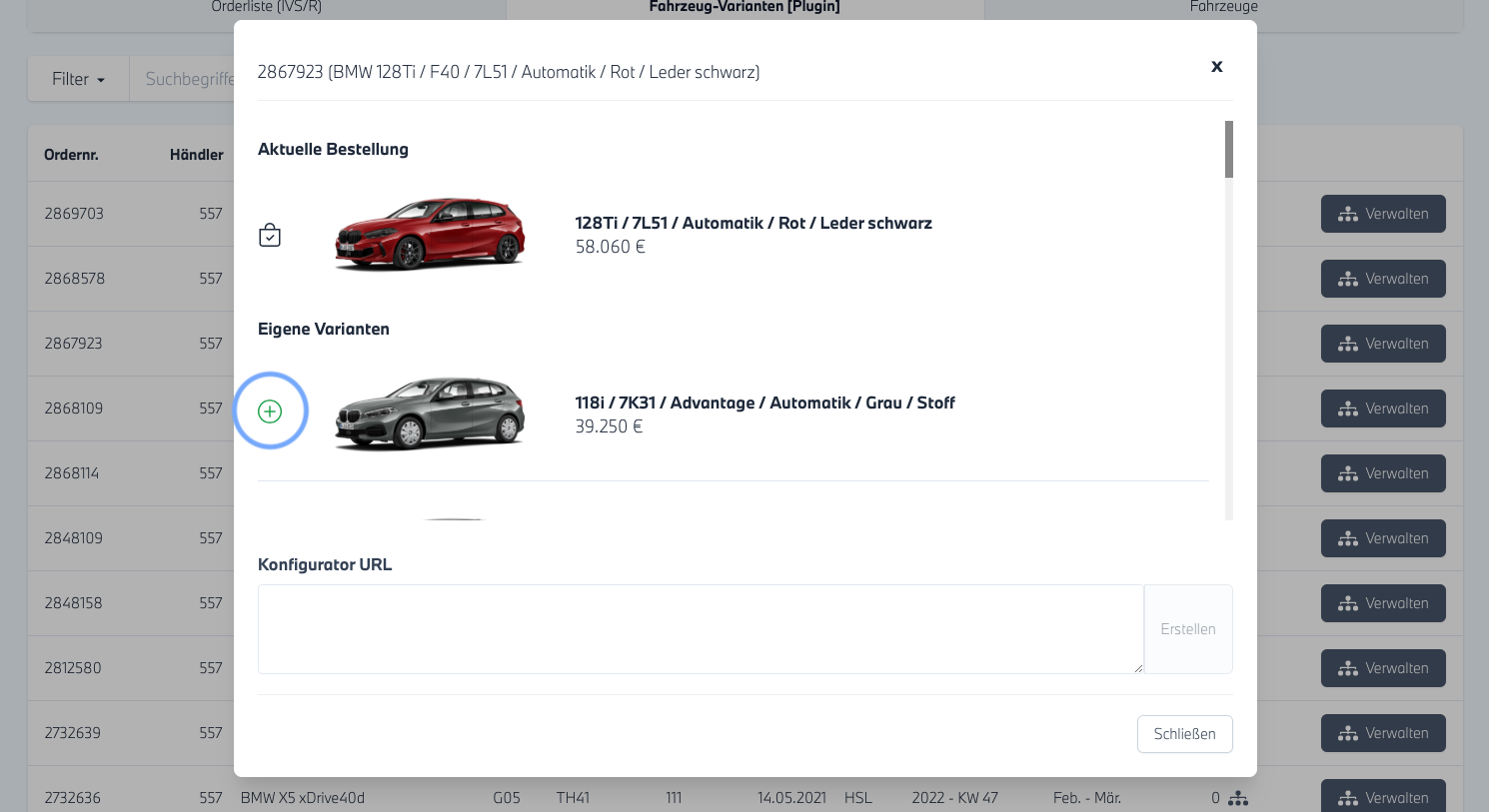Switch to the Orderliste (IVS/R) tab
The height and width of the screenshot is (812, 1489).
(267, 8)
